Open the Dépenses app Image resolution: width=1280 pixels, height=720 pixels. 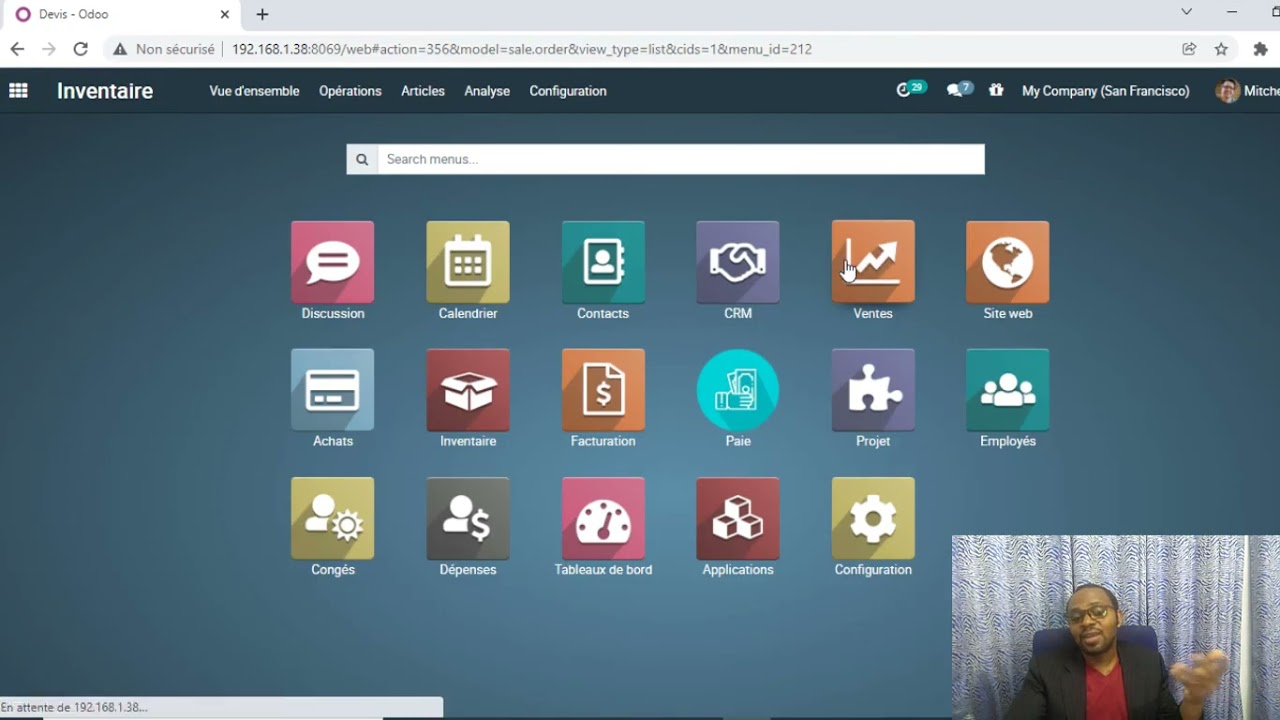coord(468,518)
